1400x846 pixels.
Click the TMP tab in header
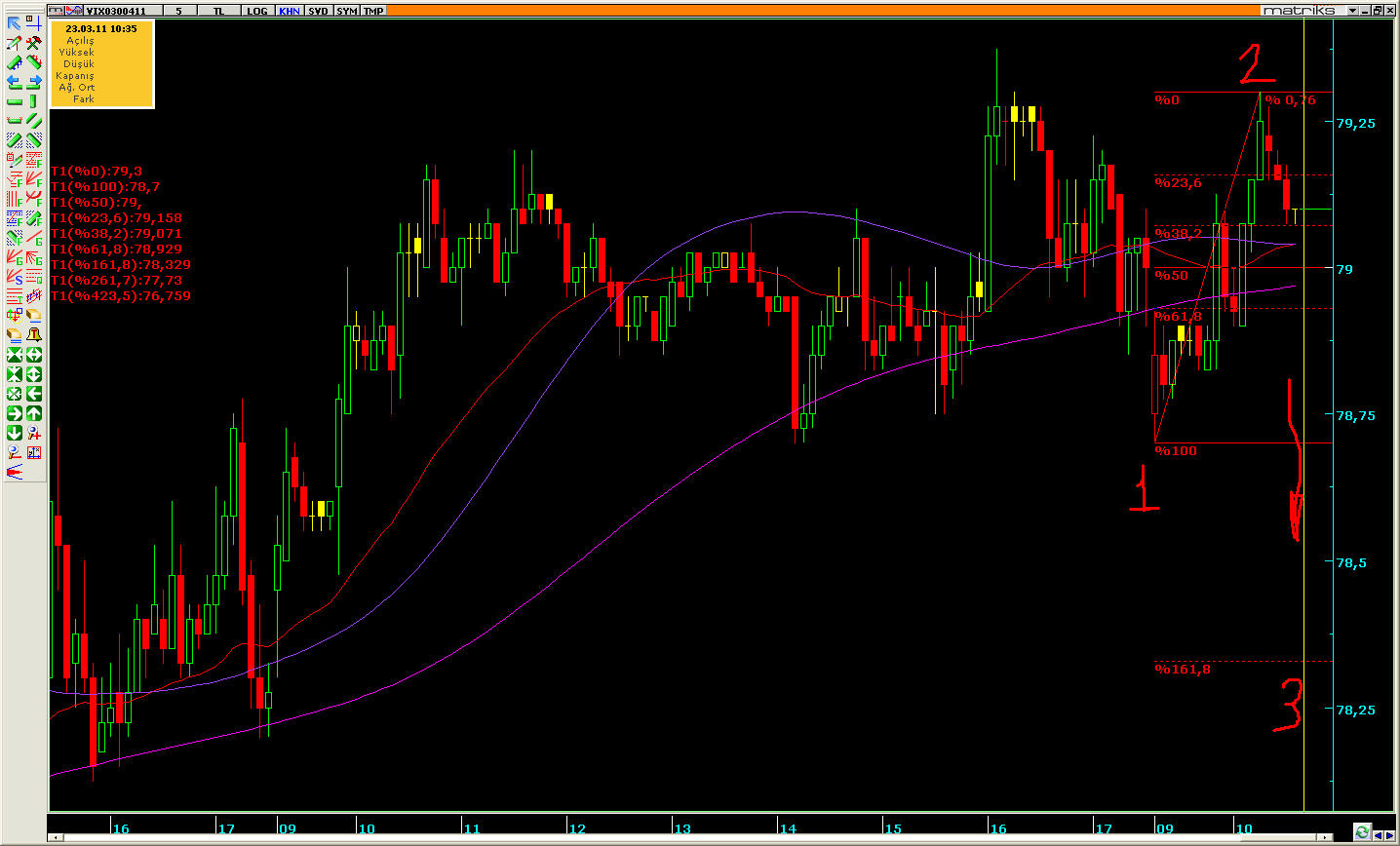coord(373,10)
